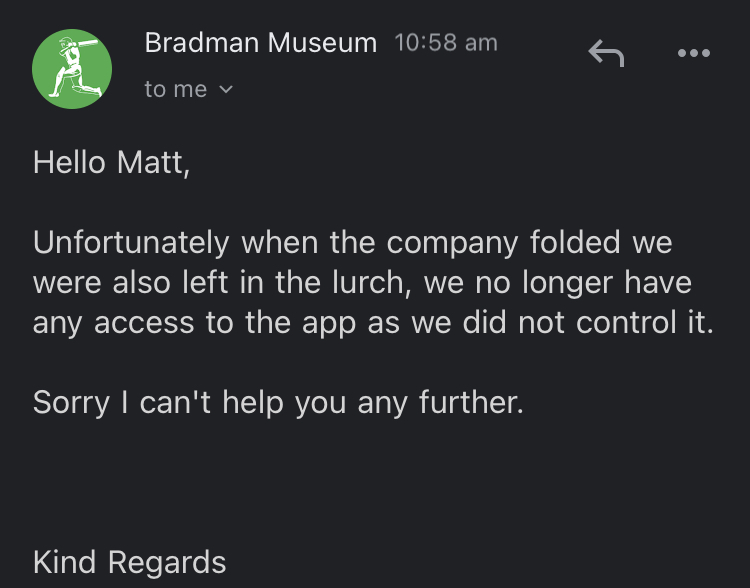This screenshot has width=750, height=588.
Task: Click the 'Hello Matt,' greeting line
Action: pos(111,162)
